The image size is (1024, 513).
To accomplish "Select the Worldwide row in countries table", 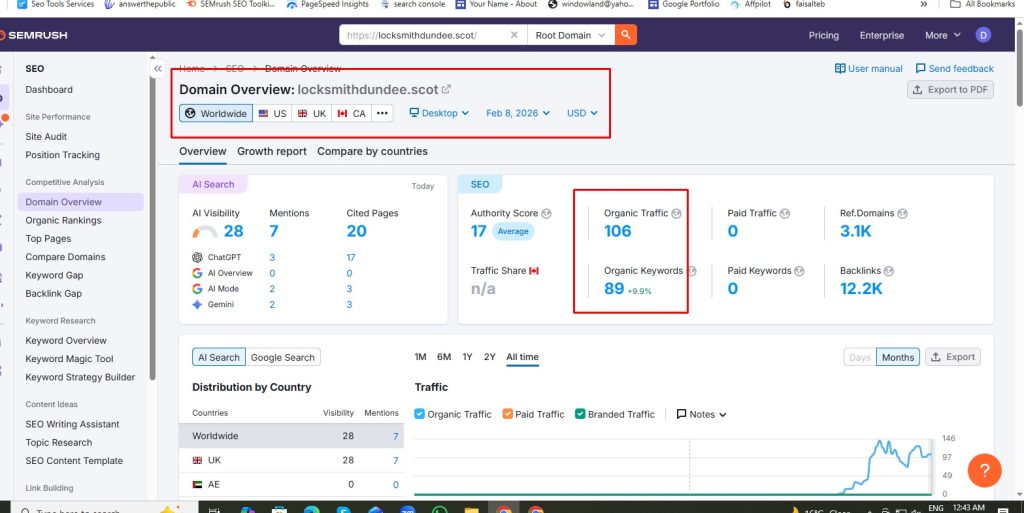I will pos(291,436).
